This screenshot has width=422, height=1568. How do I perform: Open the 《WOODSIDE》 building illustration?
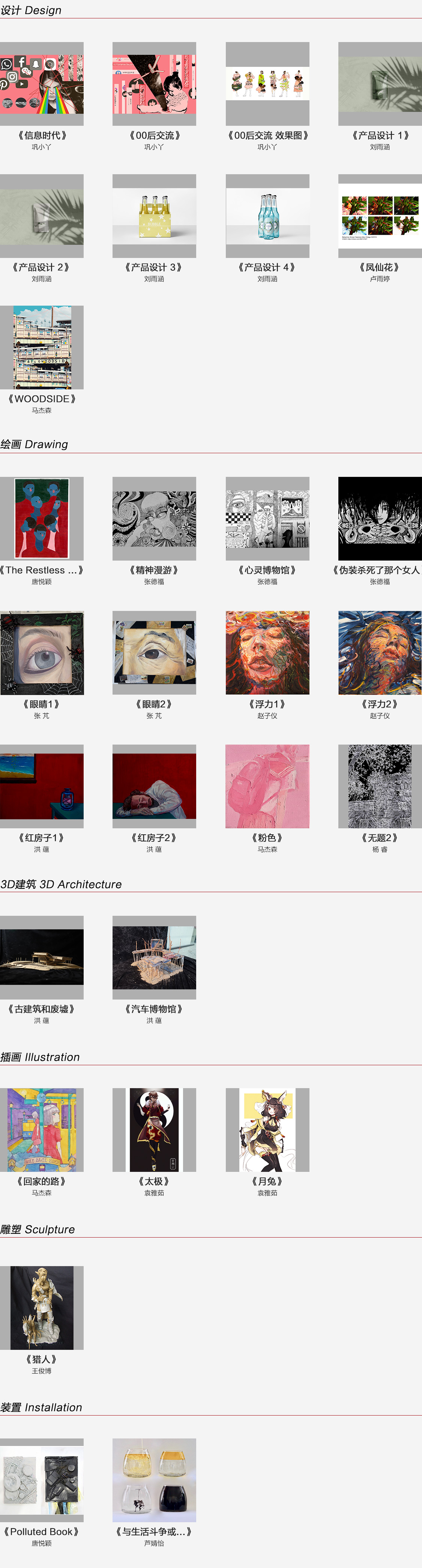[41, 348]
